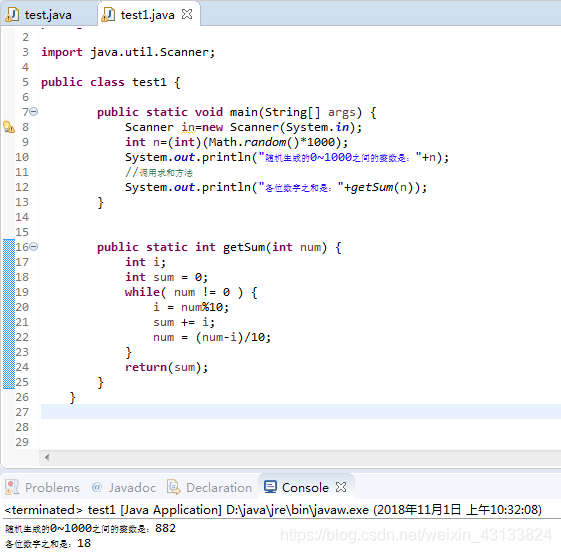Click underlined variable 'in' on line 8
Screen dimensions: 561x553
coord(188,127)
